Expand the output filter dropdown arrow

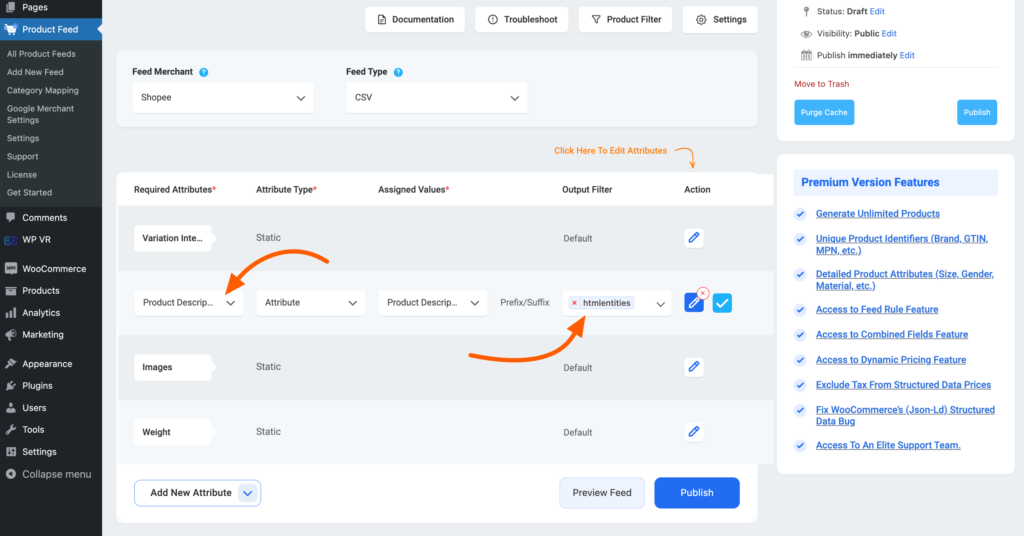660,304
